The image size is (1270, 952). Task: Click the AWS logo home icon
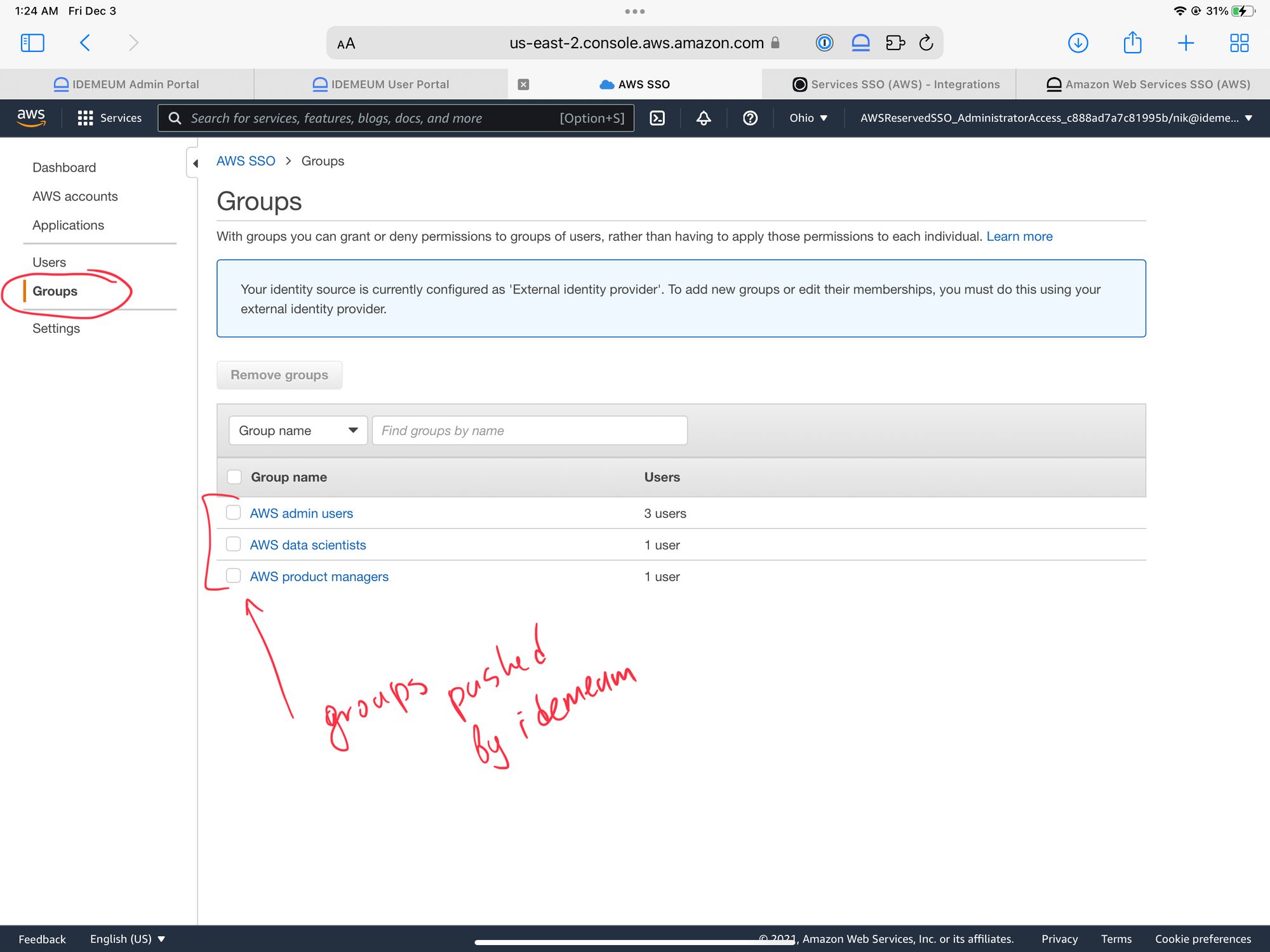[30, 118]
